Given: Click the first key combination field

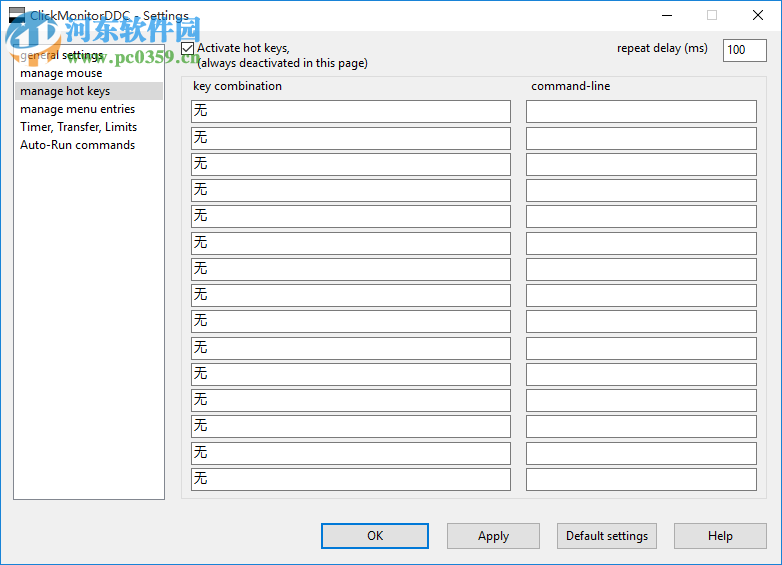Looking at the screenshot, I should (351, 111).
